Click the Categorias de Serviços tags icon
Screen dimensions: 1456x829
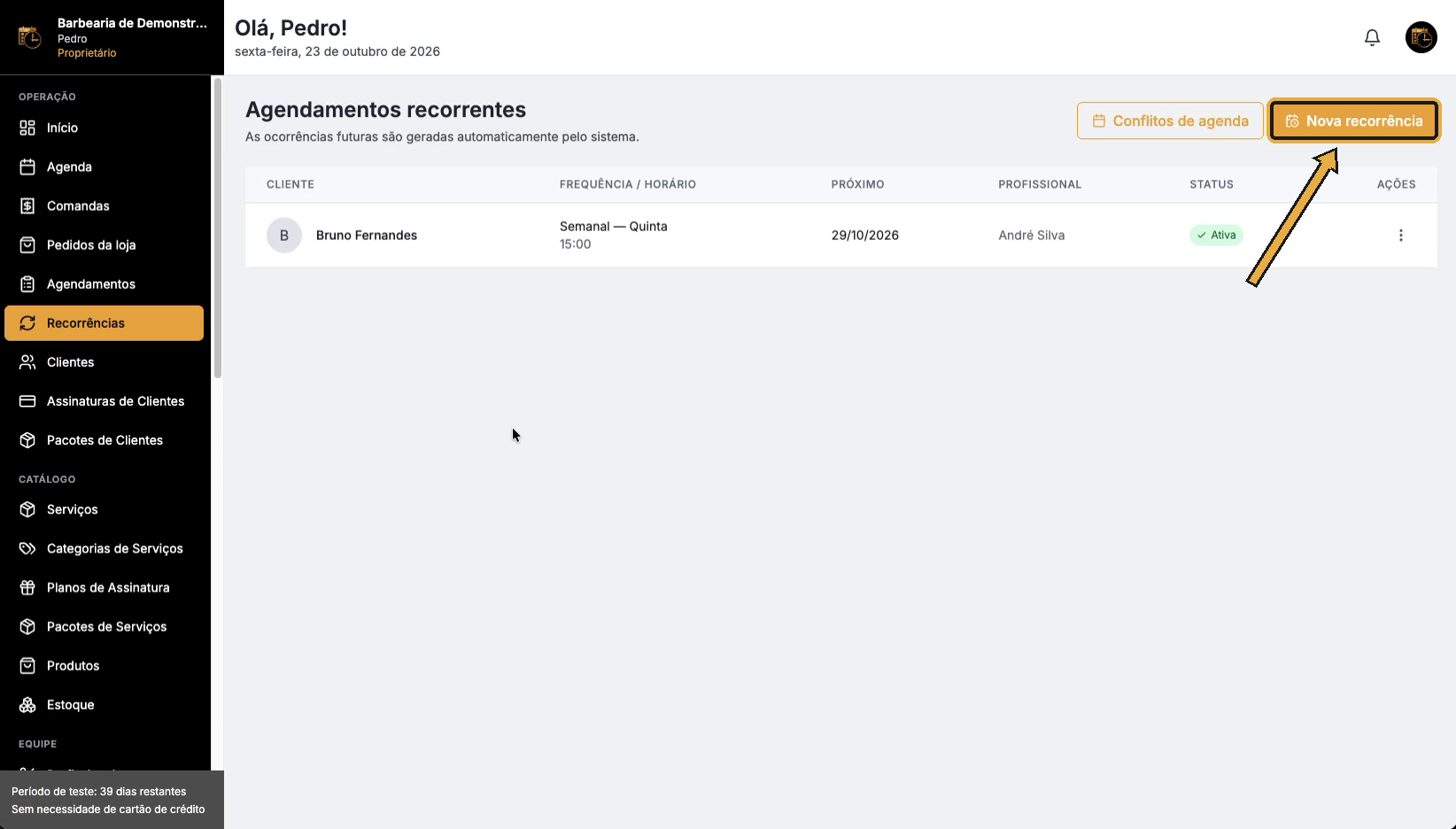pos(27,548)
